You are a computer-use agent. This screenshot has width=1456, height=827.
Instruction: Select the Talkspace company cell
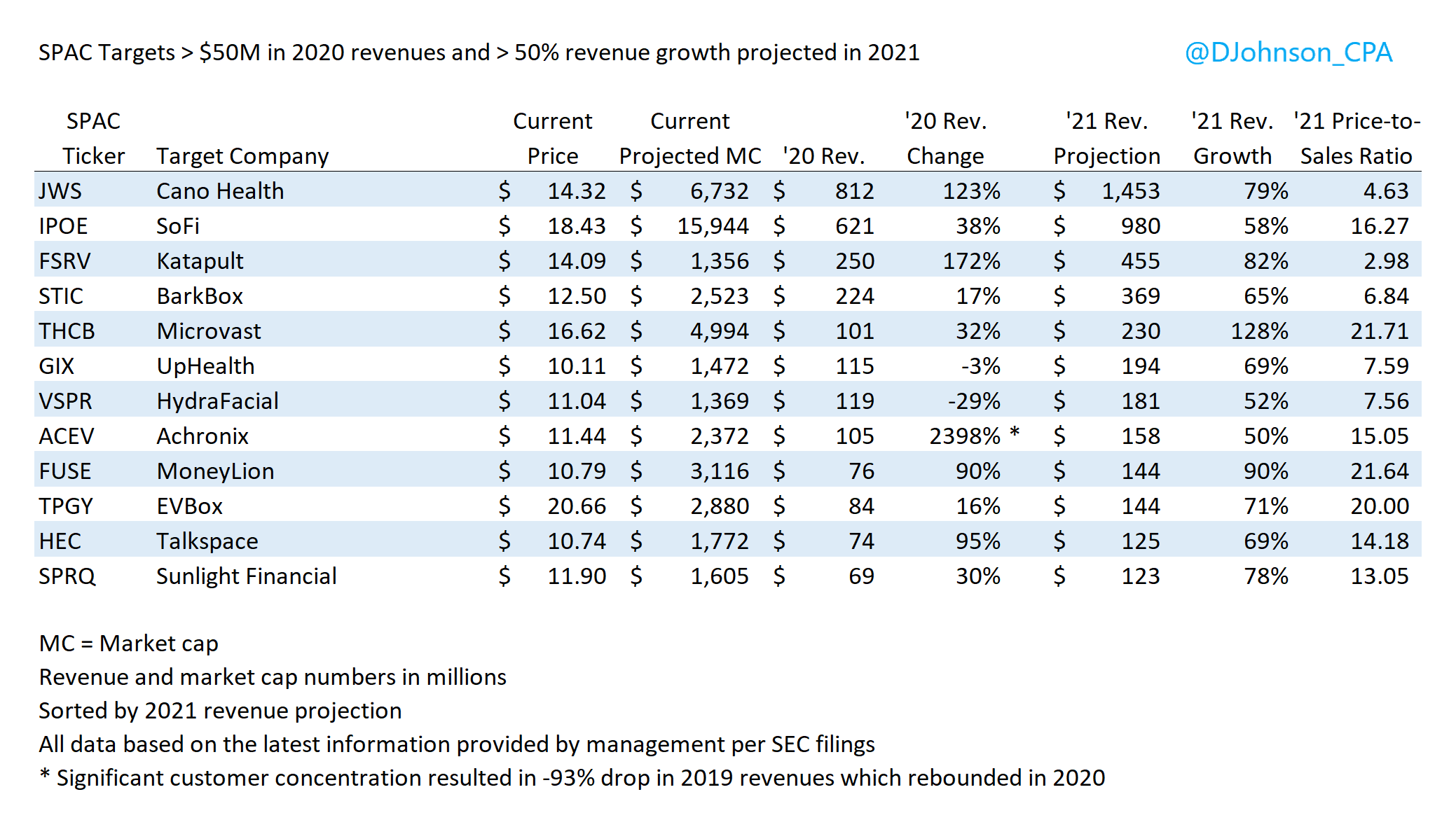point(207,541)
